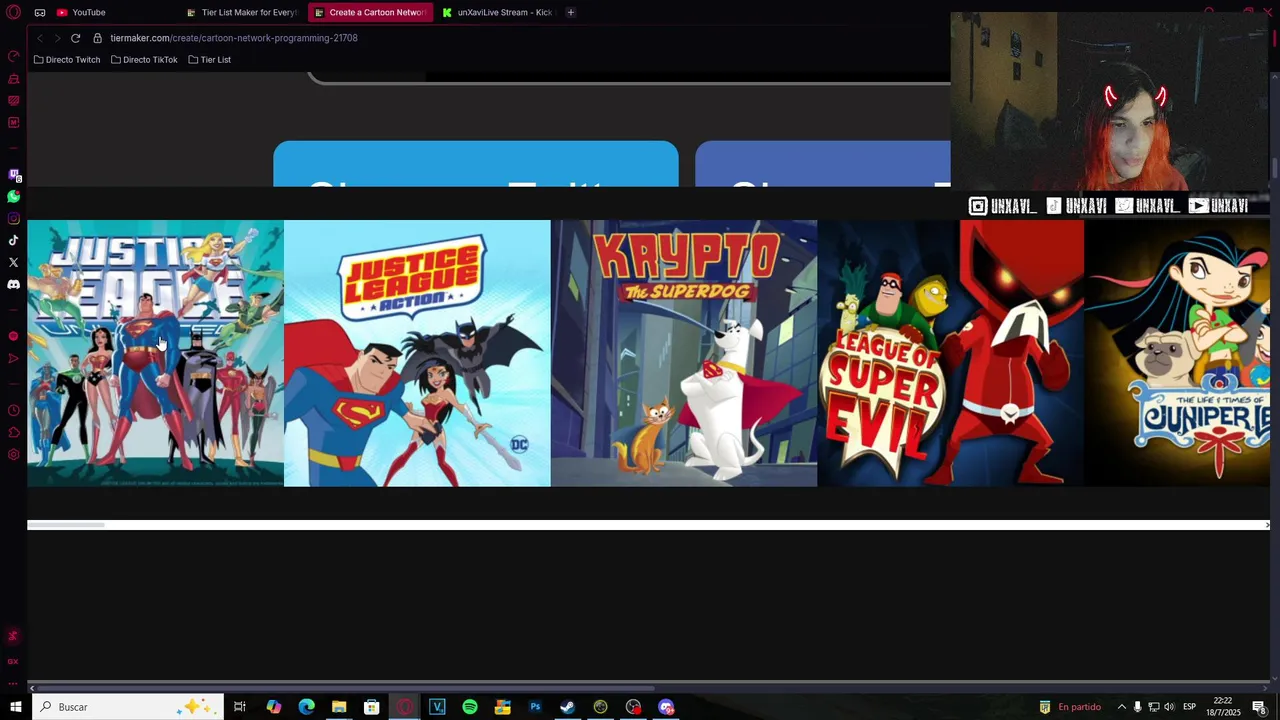Open the Directo Twitch bookmark folder
Image resolution: width=1280 pixels, height=720 pixels.
pos(67,60)
